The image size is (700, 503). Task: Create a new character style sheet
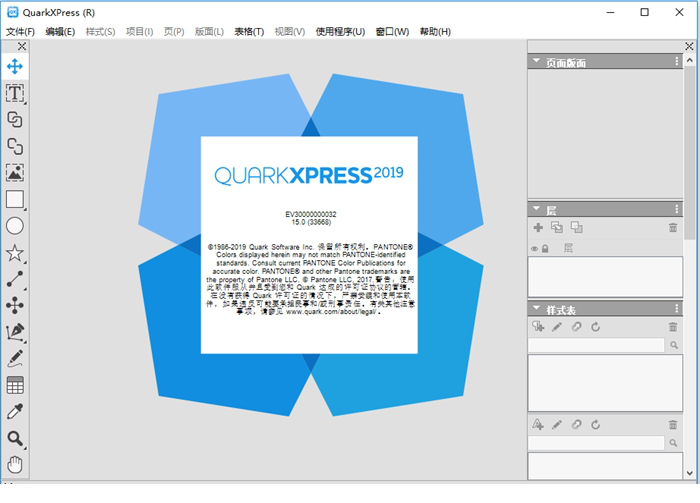538,424
